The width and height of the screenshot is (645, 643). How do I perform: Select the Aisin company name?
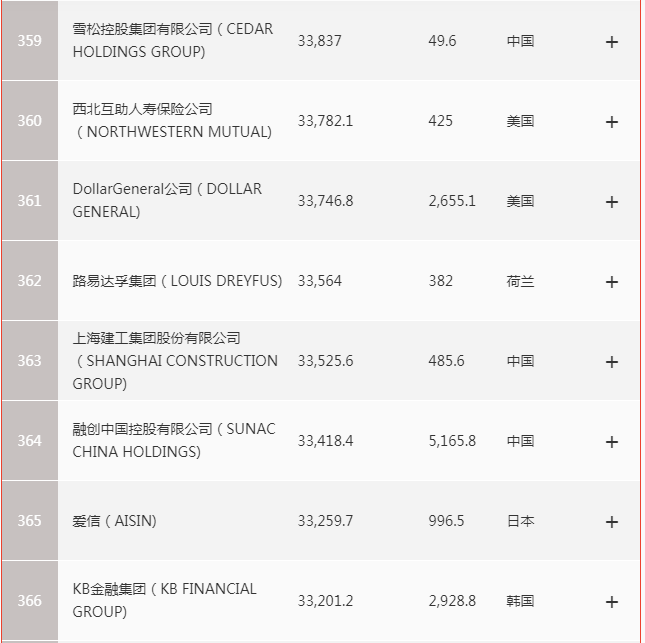[115, 521]
